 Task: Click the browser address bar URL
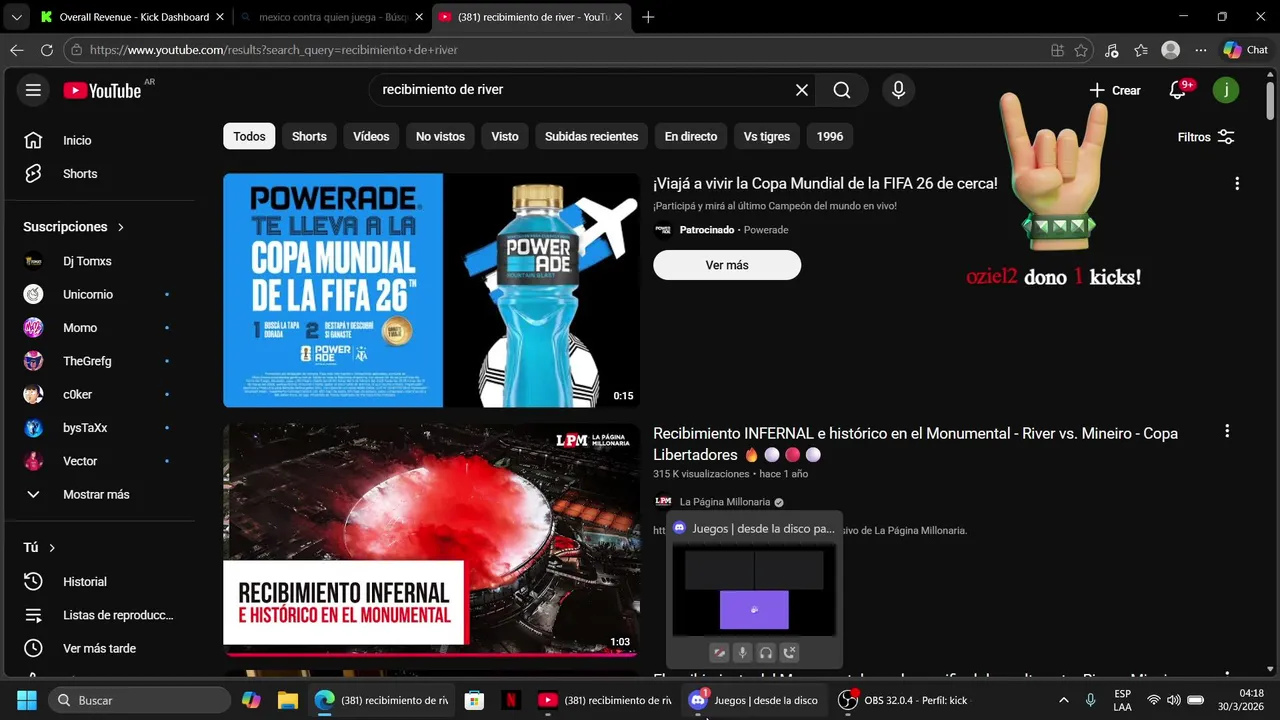[273, 50]
